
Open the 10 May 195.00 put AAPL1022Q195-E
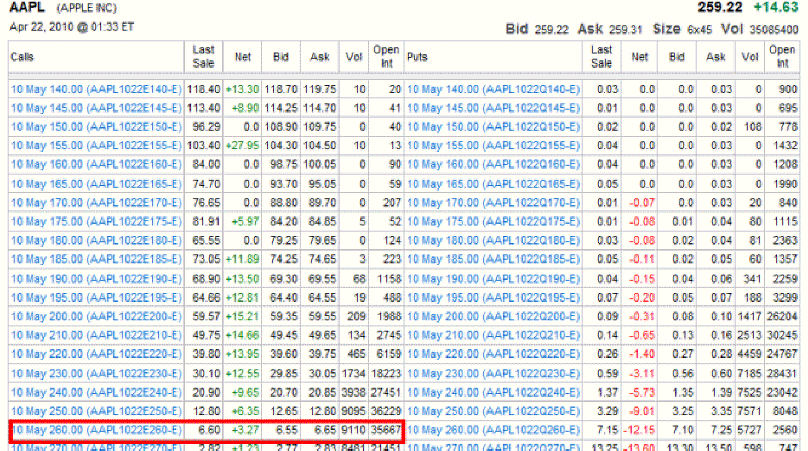[x=494, y=299]
